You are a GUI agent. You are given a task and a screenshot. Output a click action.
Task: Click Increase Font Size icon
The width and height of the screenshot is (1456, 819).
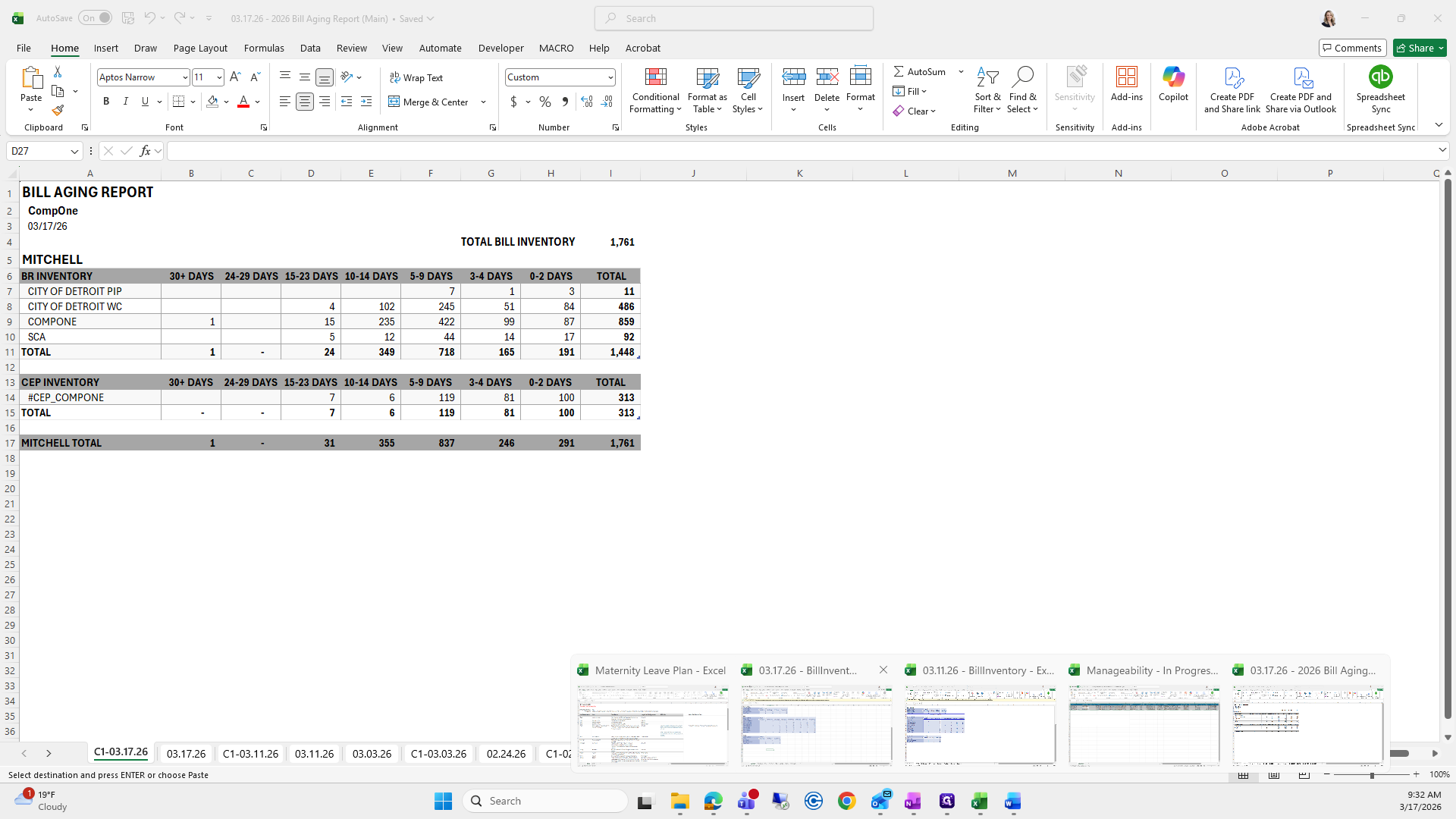(235, 77)
